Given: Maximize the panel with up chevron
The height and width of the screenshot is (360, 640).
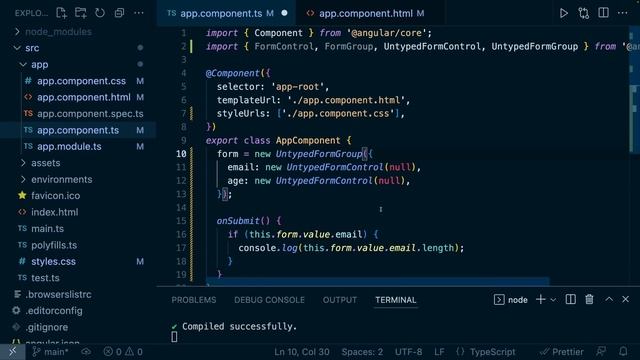Looking at the screenshot, I should pyautogui.click(x=609, y=299).
